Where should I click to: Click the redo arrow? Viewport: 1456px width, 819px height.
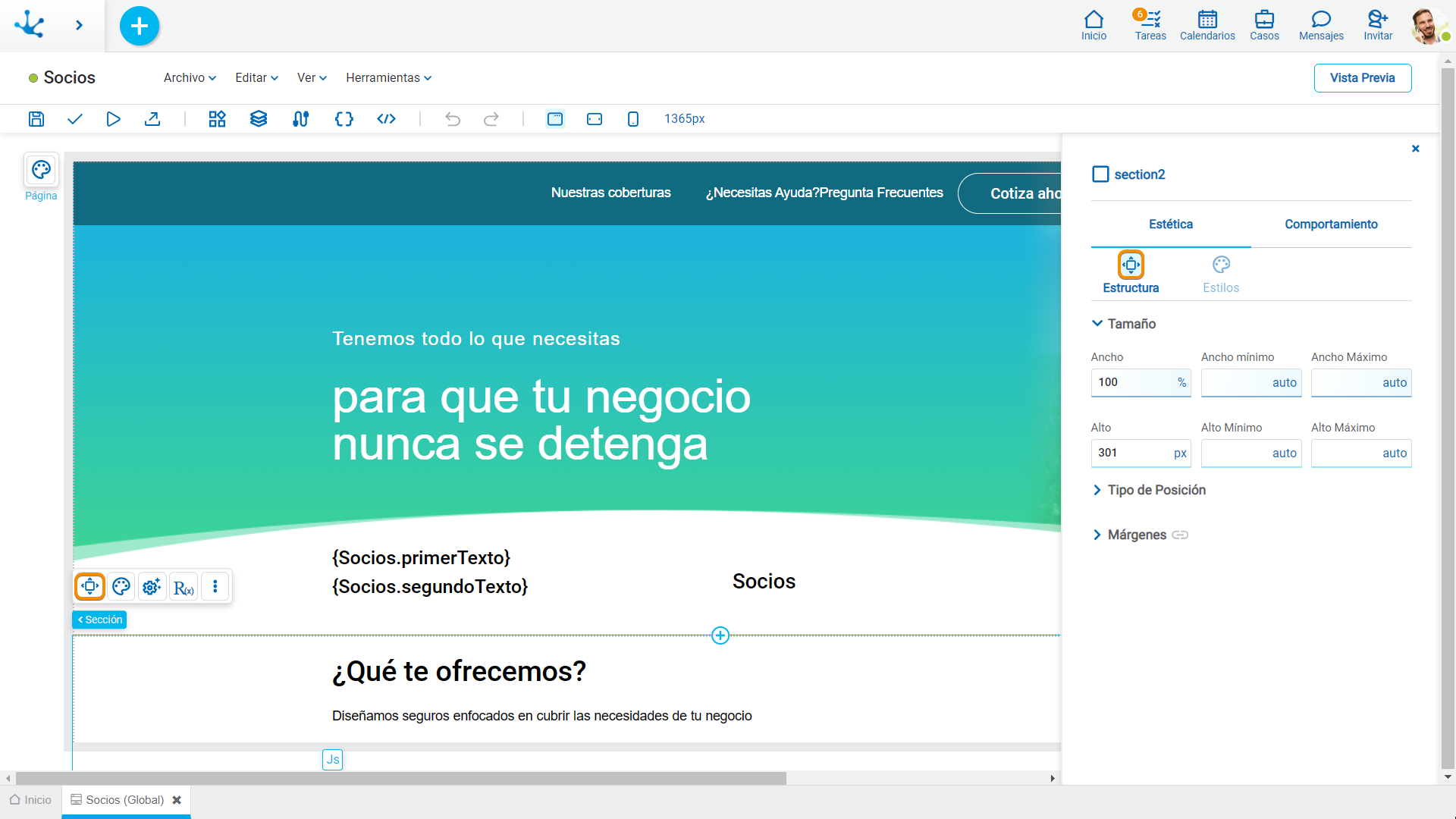pyautogui.click(x=491, y=119)
